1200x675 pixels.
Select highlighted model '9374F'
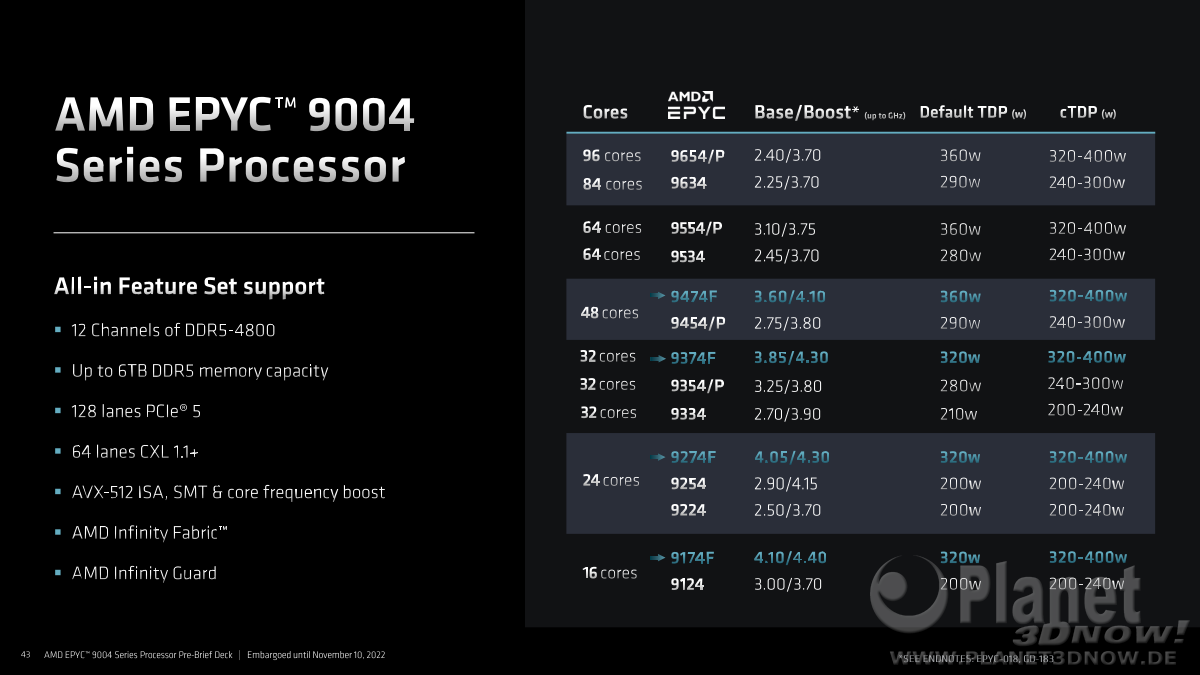tap(693, 357)
